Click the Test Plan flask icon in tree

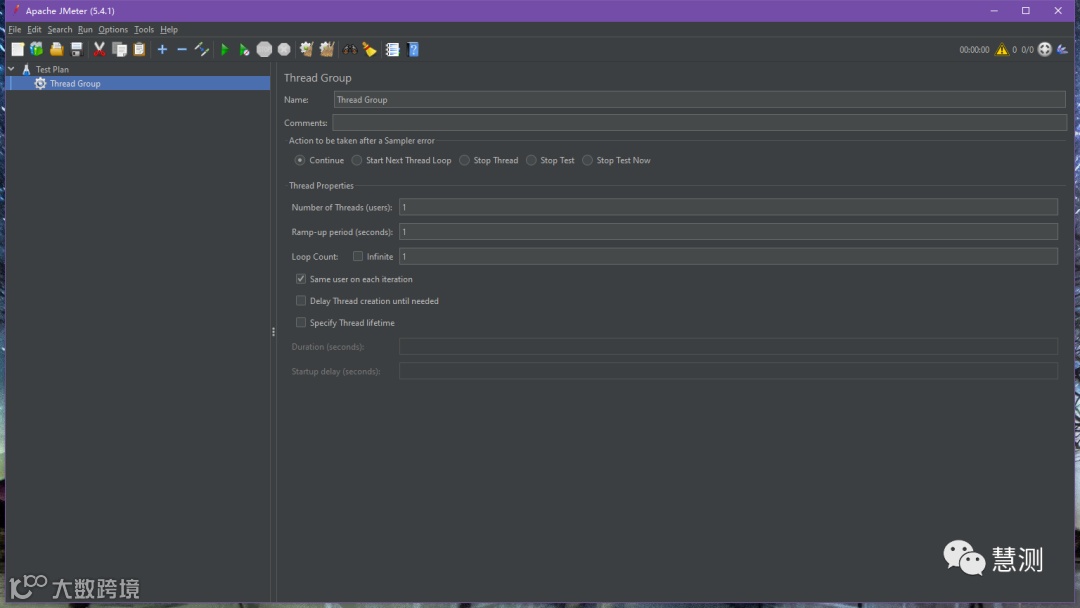(x=26, y=69)
